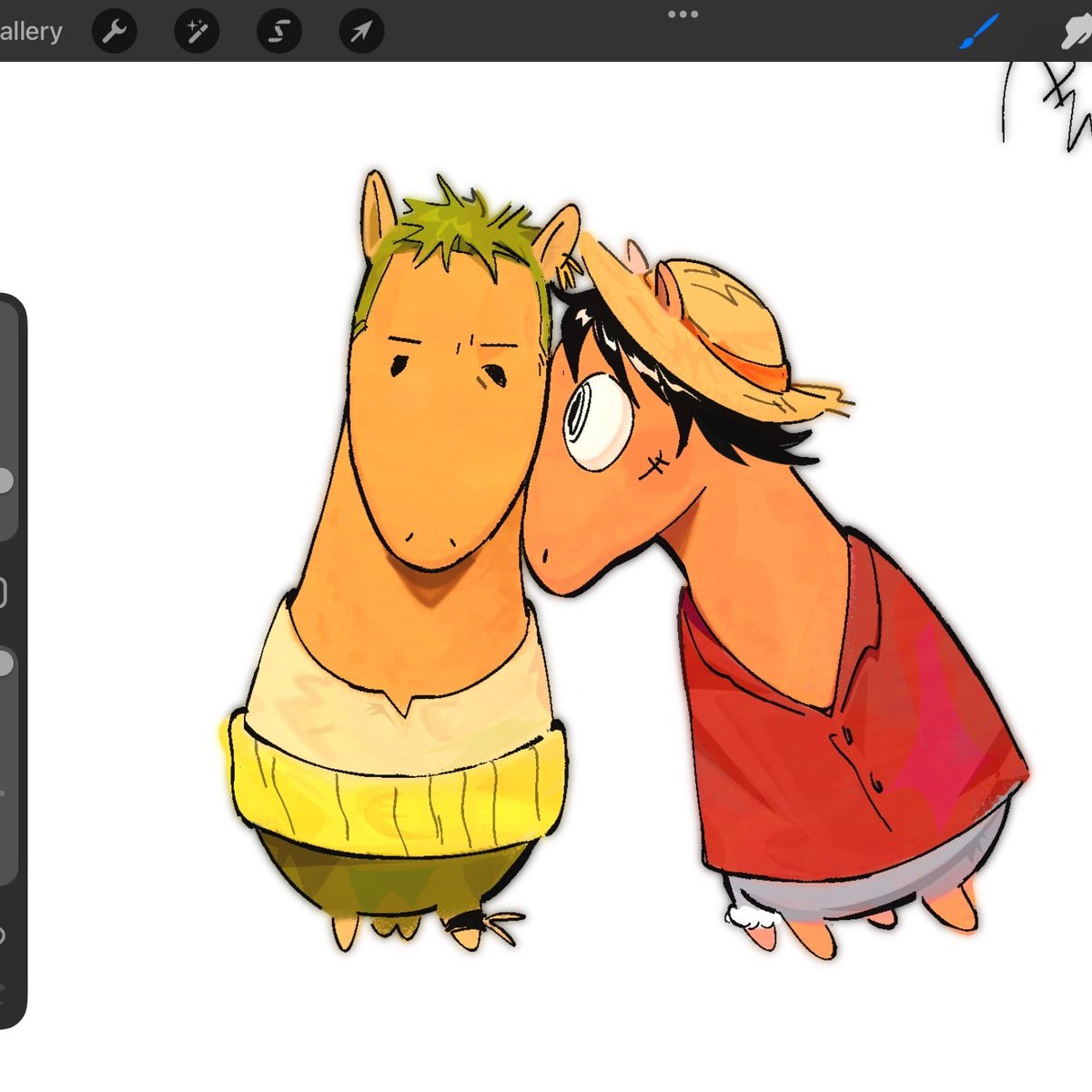Activate the Selection tool

pyautogui.click(x=279, y=33)
